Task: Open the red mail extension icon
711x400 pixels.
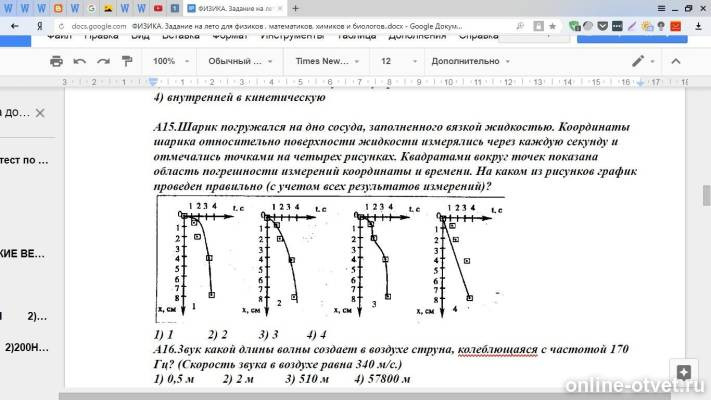Action: 676,26
